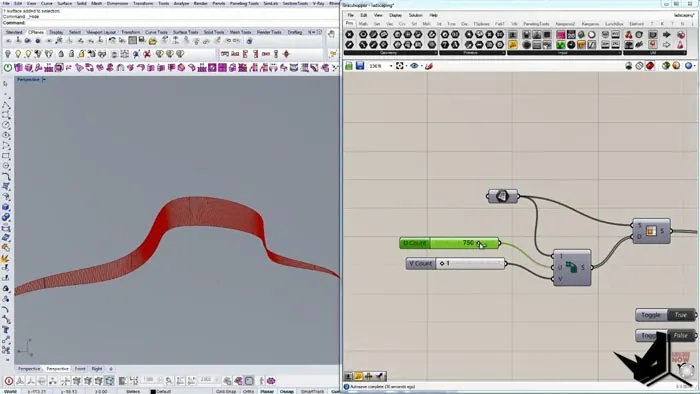The height and width of the screenshot is (394, 700).
Task: Click the disable preview icon in Grasshopper
Action: point(639,66)
